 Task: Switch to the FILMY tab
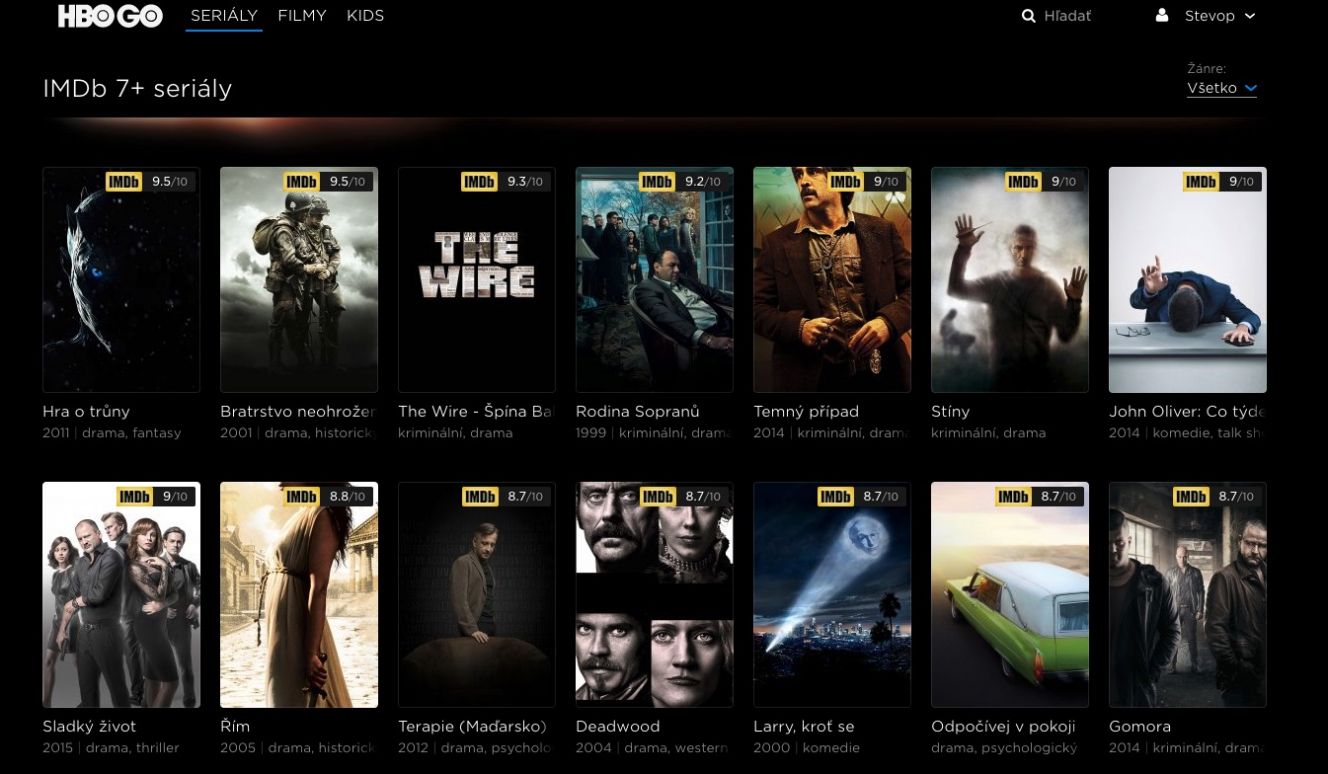pyautogui.click(x=302, y=16)
